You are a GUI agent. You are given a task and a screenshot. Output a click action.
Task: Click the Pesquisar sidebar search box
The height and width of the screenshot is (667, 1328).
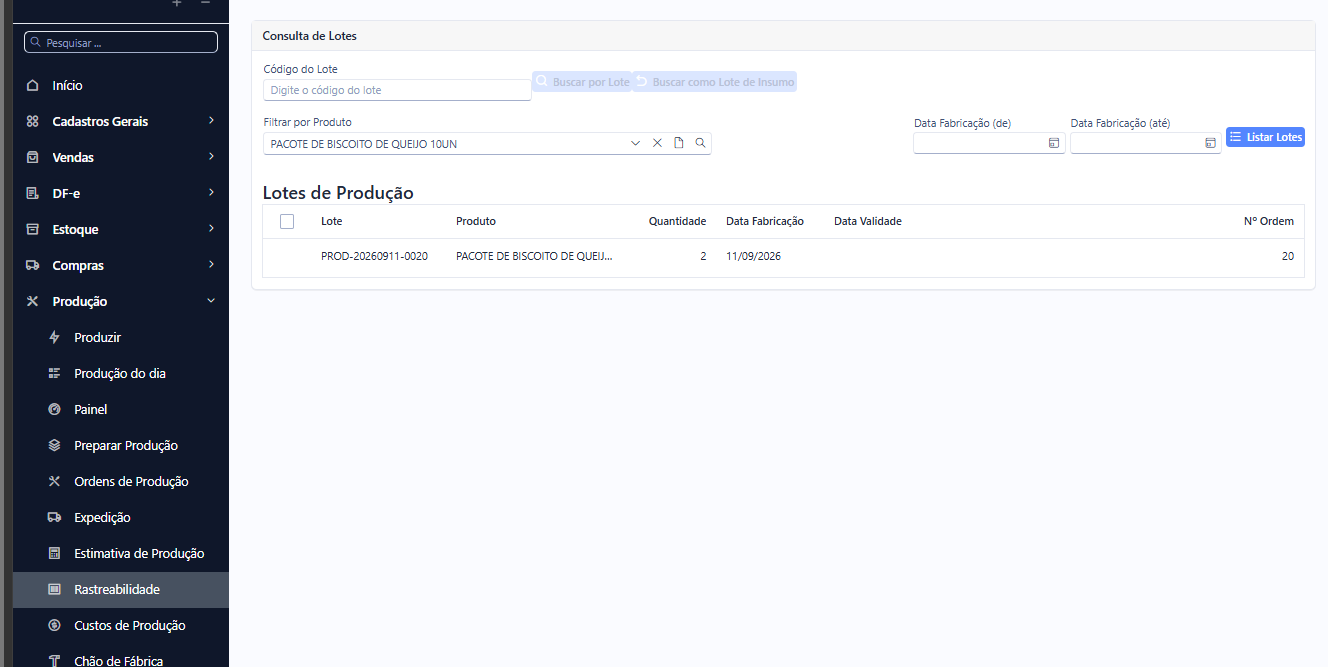[121, 43]
